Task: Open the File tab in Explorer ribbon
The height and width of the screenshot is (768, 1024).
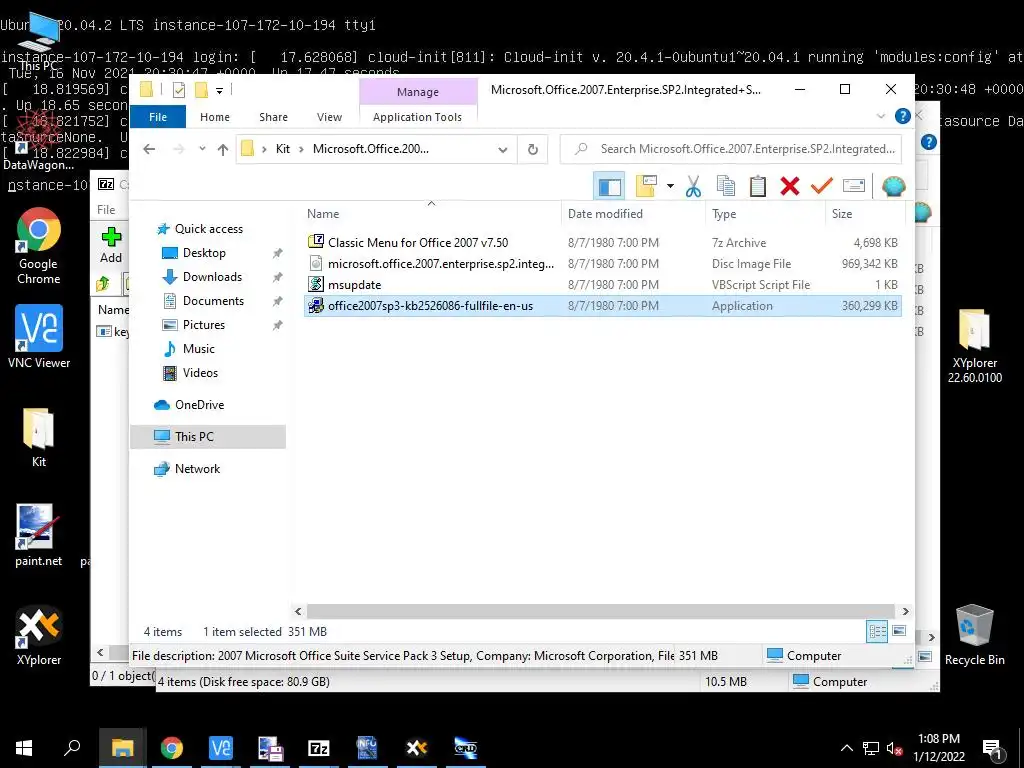Action: point(158,117)
